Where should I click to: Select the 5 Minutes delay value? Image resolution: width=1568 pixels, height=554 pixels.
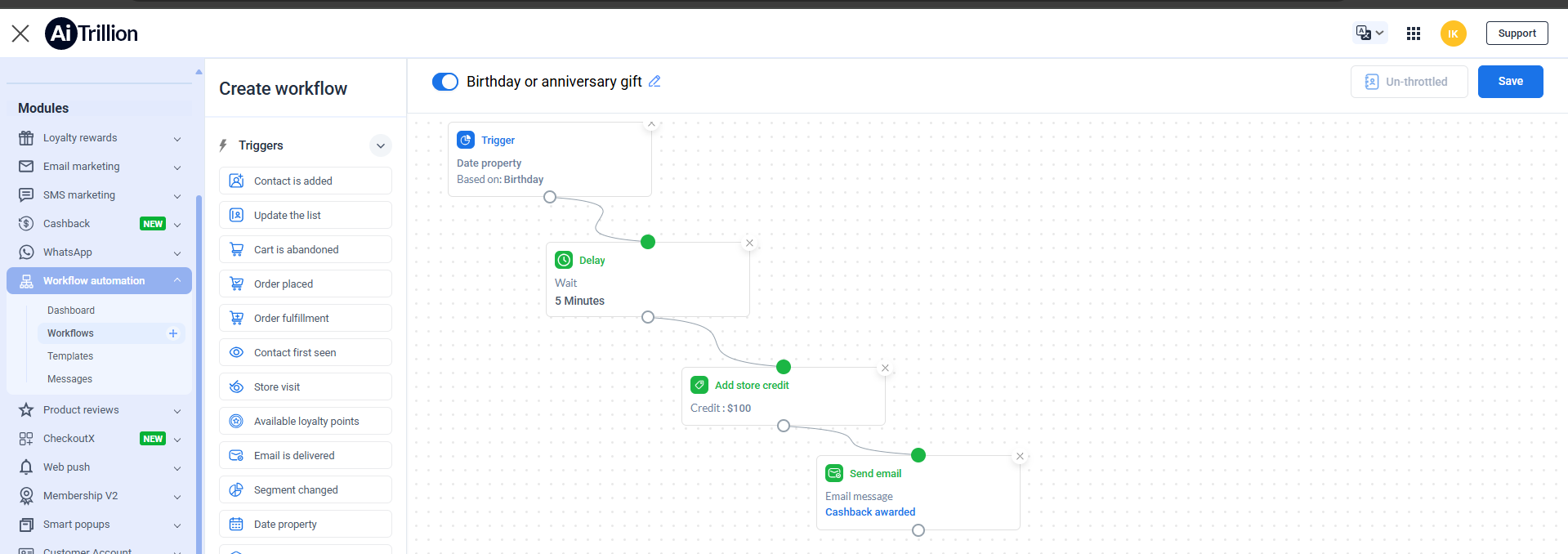[x=579, y=301]
